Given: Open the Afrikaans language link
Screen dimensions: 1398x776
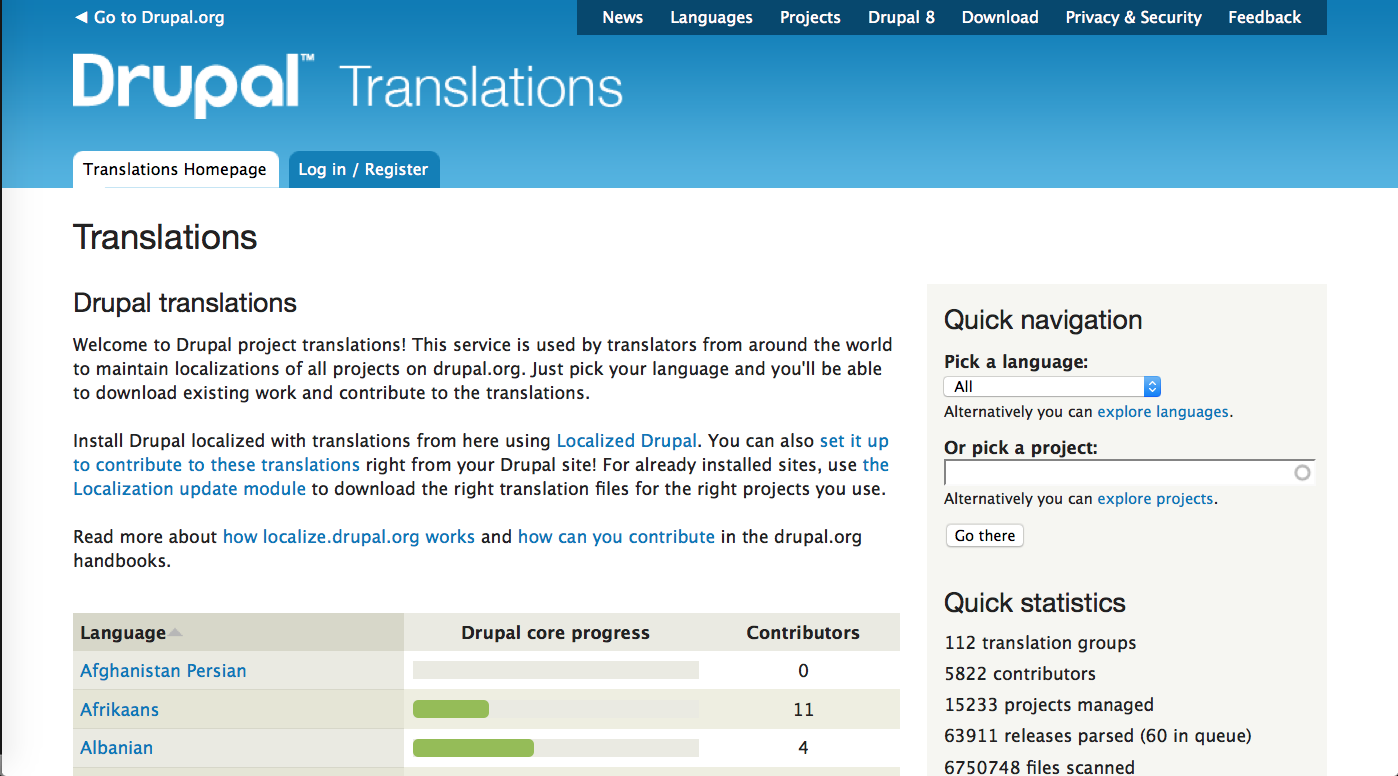Looking at the screenshot, I should (119, 709).
